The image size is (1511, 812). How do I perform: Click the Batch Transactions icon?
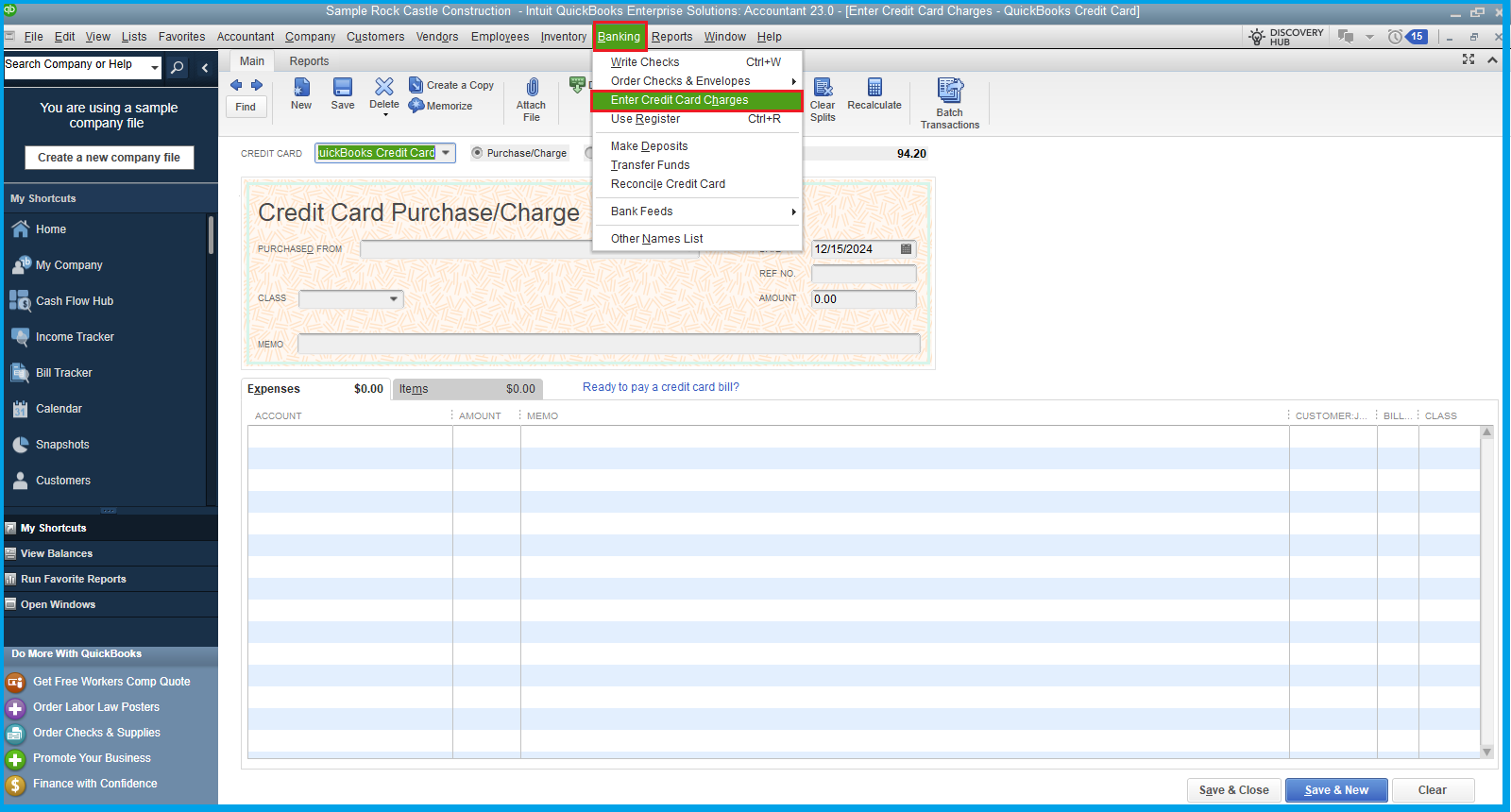click(950, 90)
